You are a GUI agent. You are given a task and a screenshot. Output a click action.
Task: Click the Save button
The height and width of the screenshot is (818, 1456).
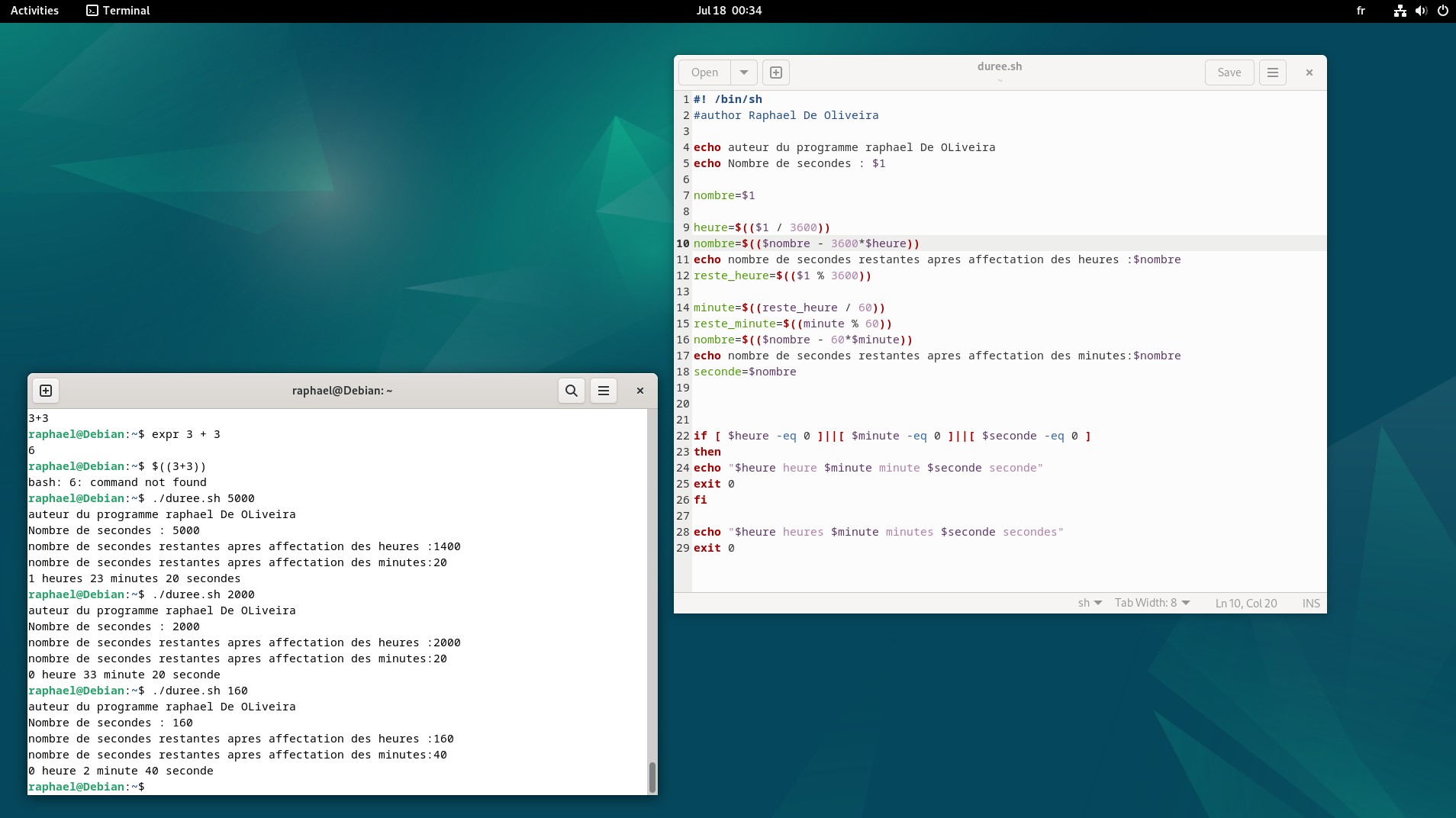click(x=1229, y=72)
